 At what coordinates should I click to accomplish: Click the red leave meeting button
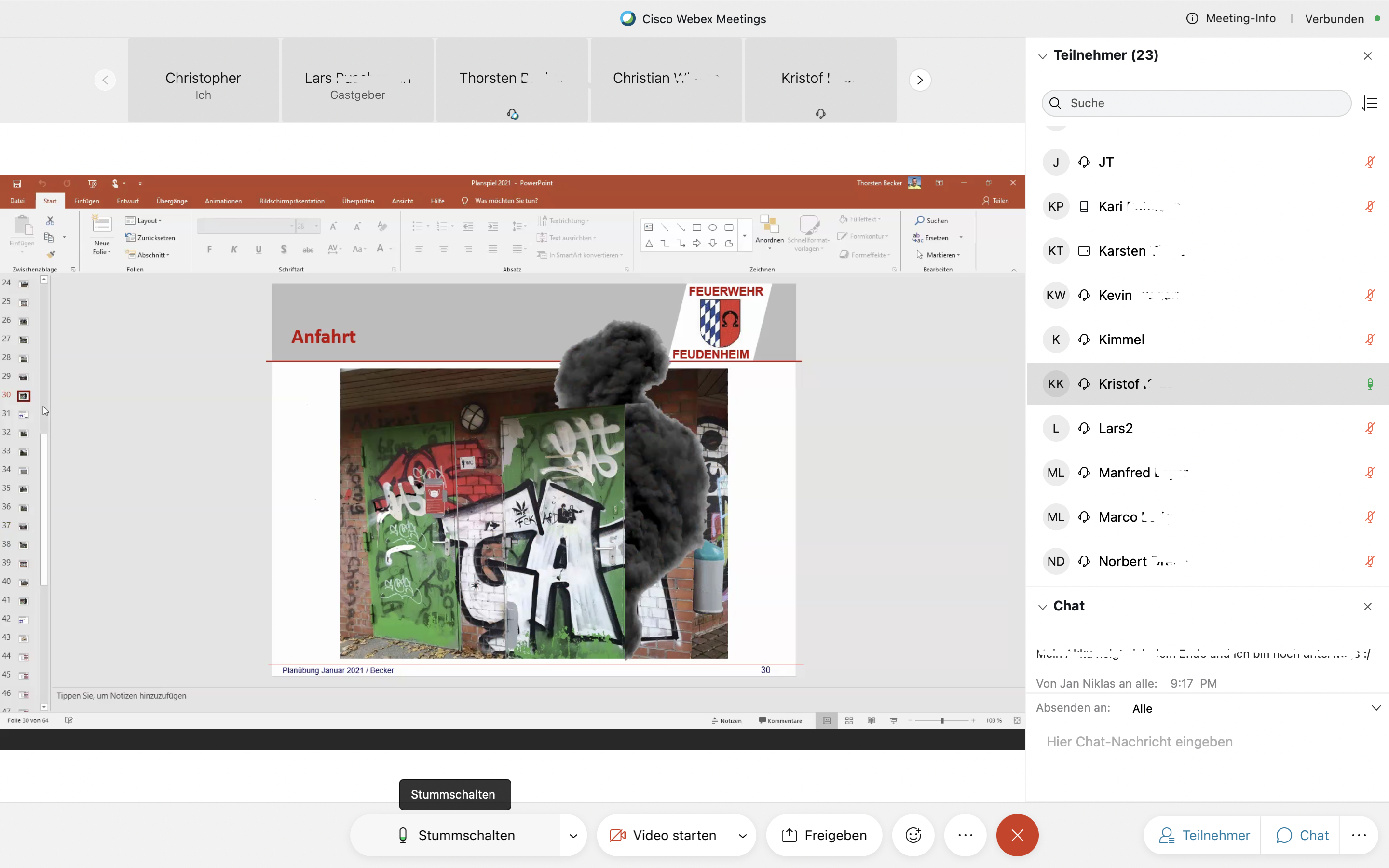pos(1017,835)
